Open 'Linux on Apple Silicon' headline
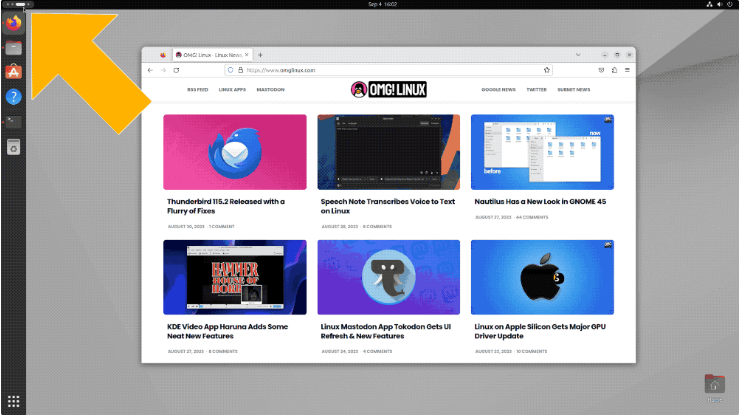The width and height of the screenshot is (740, 415). 540,331
